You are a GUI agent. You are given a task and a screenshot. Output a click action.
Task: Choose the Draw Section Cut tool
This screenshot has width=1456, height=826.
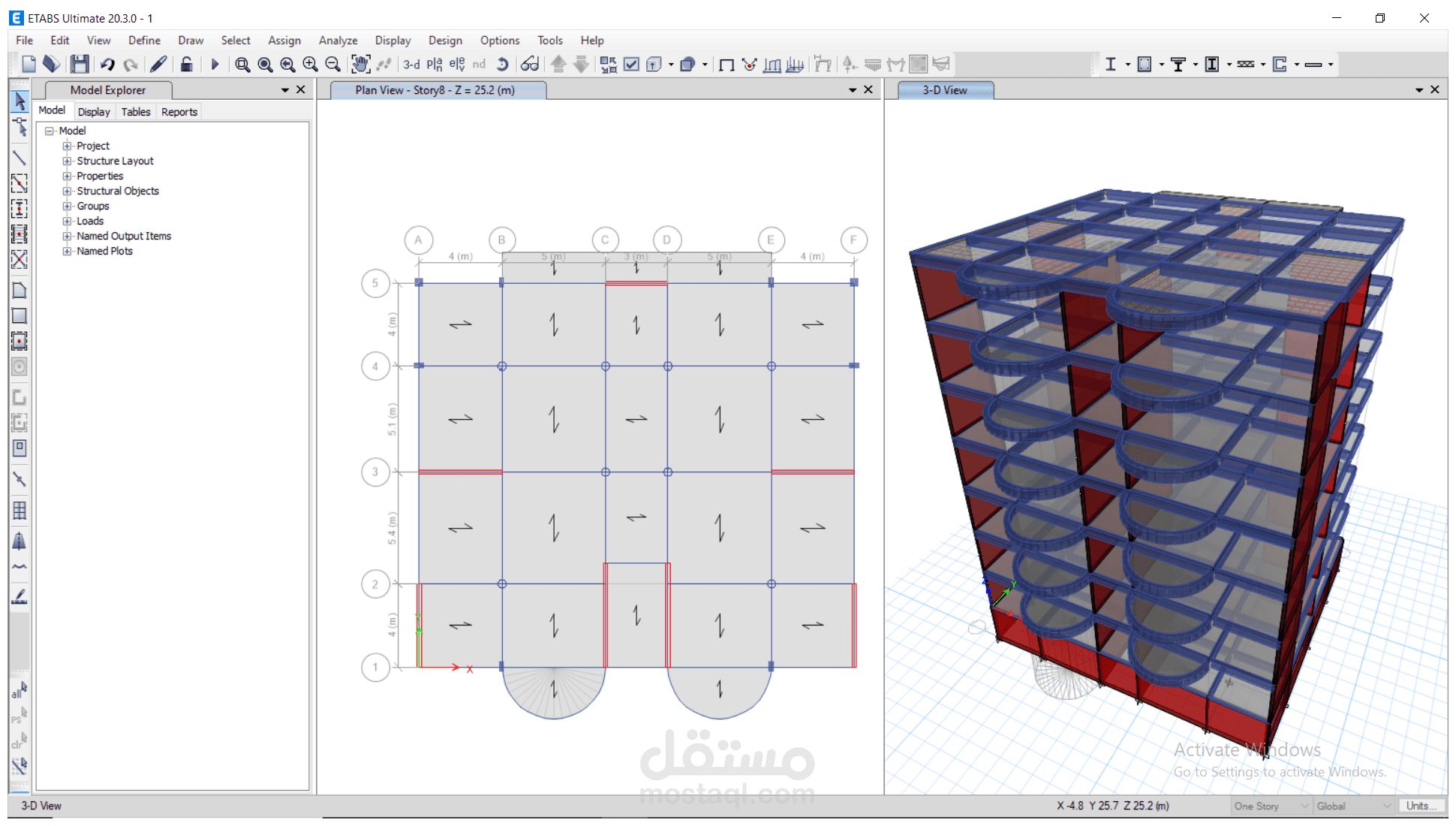tap(20, 597)
